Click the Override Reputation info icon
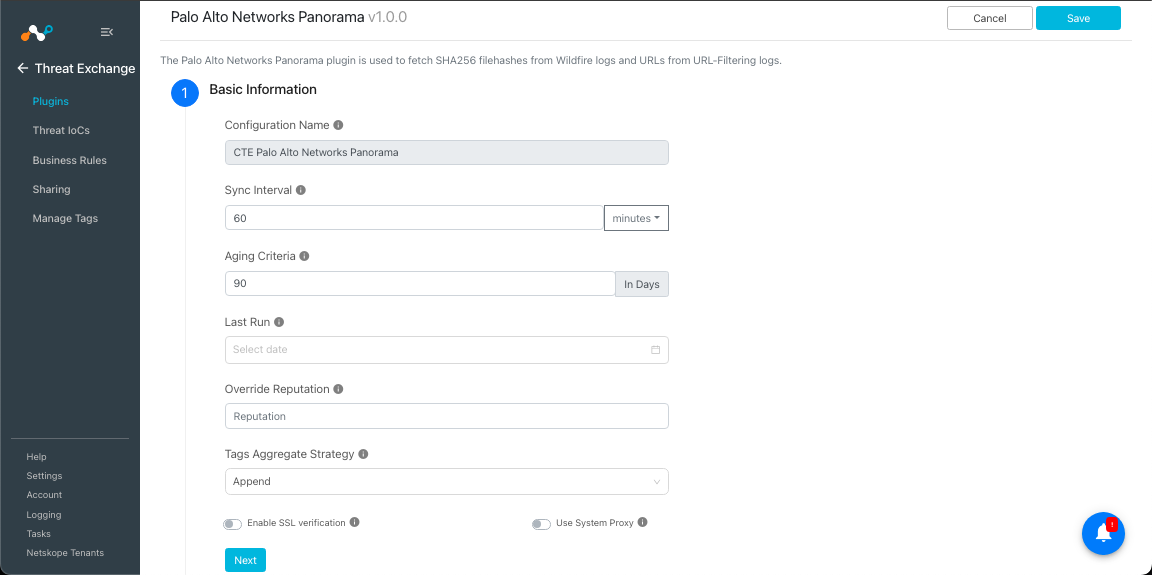1152x575 pixels. pos(338,388)
